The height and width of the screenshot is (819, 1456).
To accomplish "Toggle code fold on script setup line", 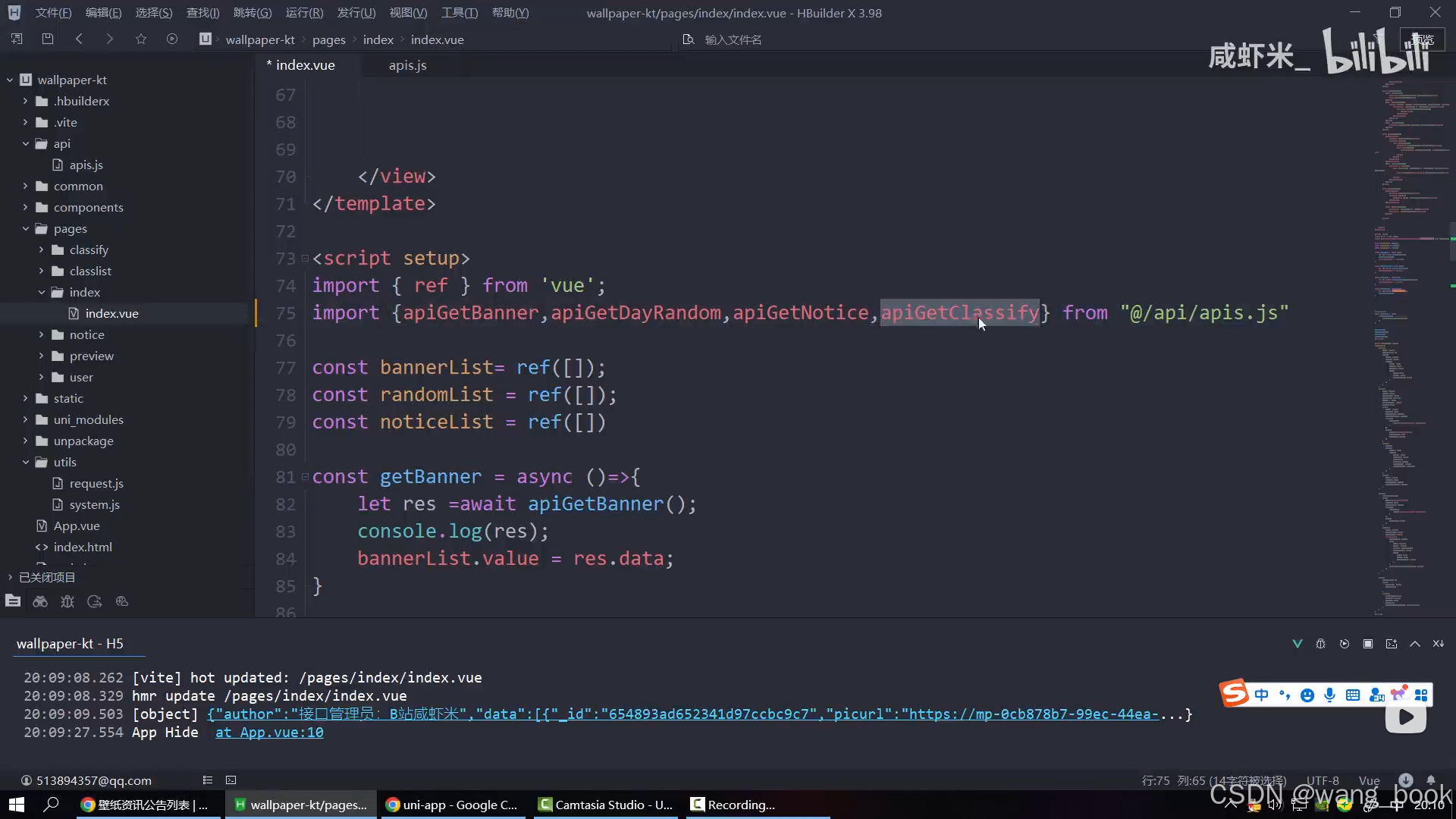I will pos(305,259).
